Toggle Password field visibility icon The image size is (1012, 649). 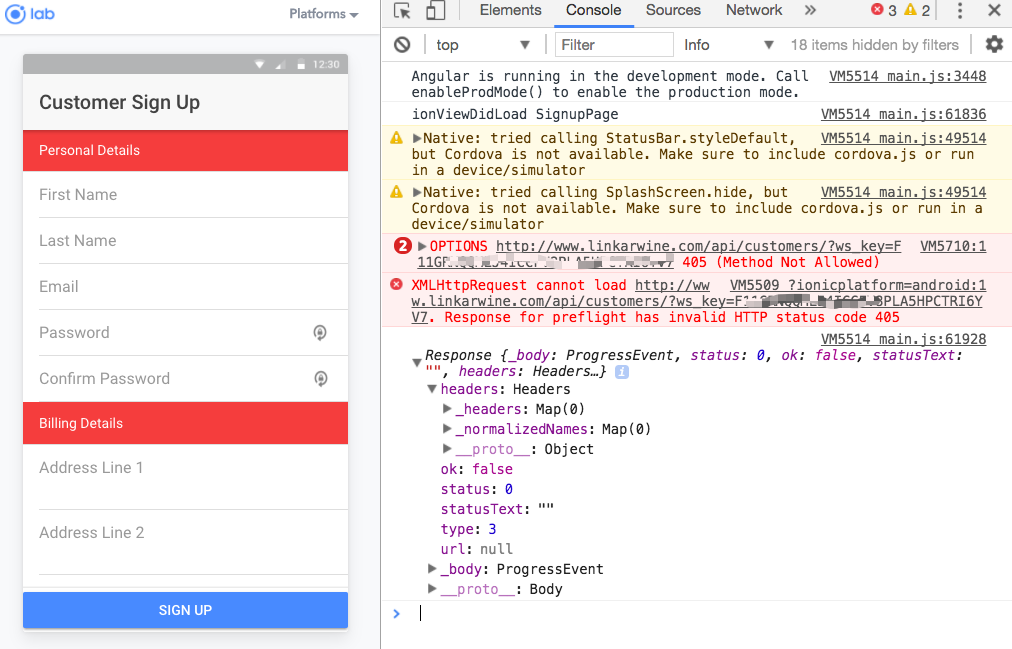[321, 333]
